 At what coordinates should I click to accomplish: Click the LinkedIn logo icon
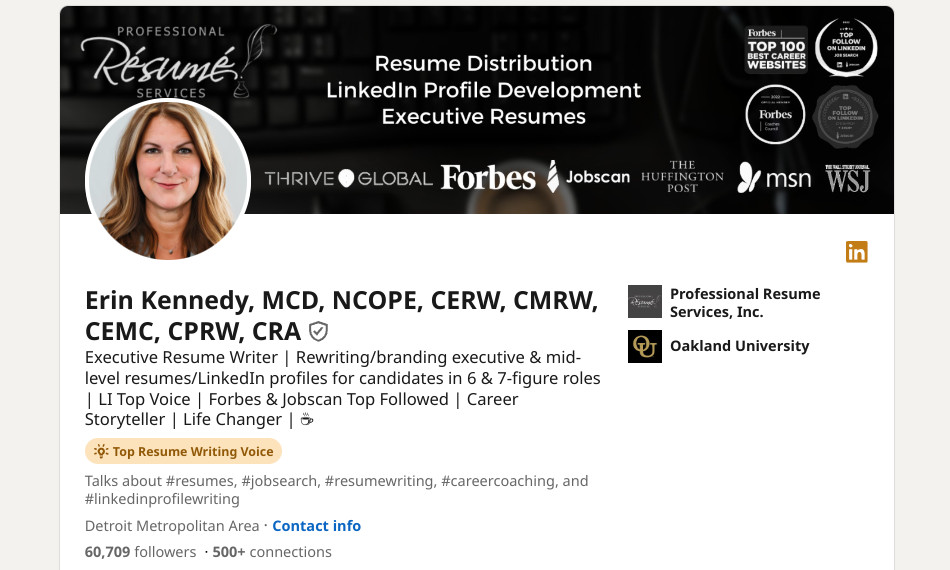click(856, 252)
